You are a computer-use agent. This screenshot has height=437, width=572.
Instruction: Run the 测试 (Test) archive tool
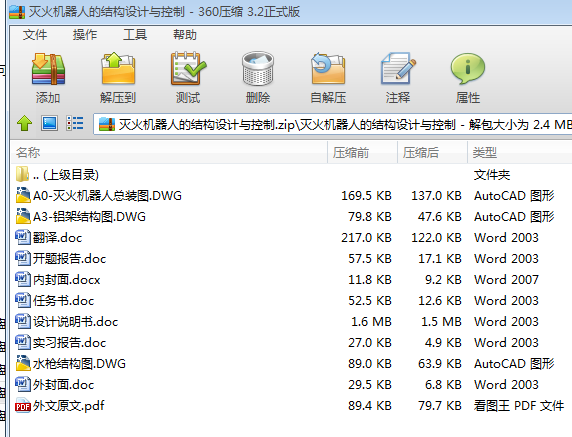pyautogui.click(x=188, y=69)
